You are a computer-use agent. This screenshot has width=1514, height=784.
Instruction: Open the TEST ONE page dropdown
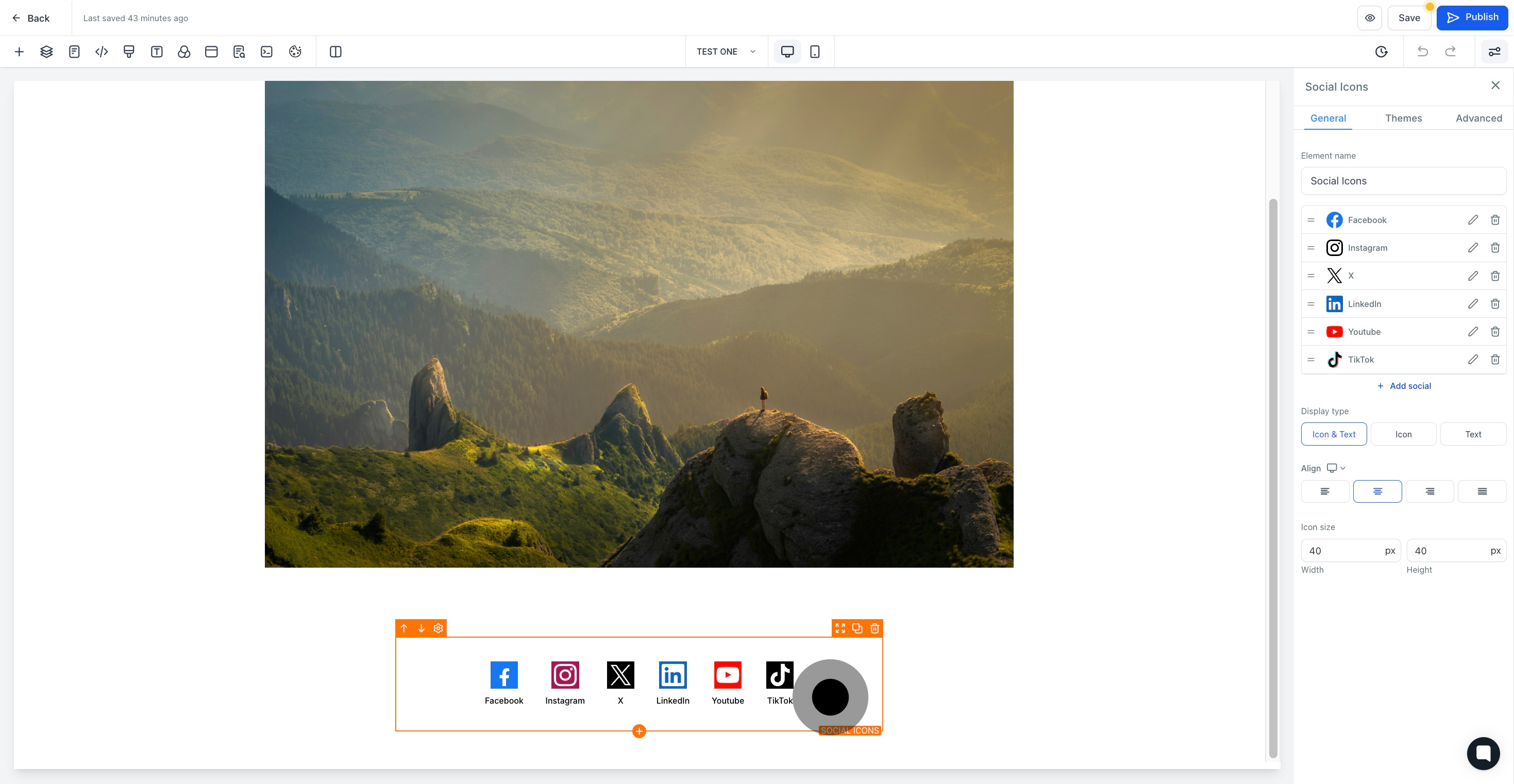tap(727, 52)
